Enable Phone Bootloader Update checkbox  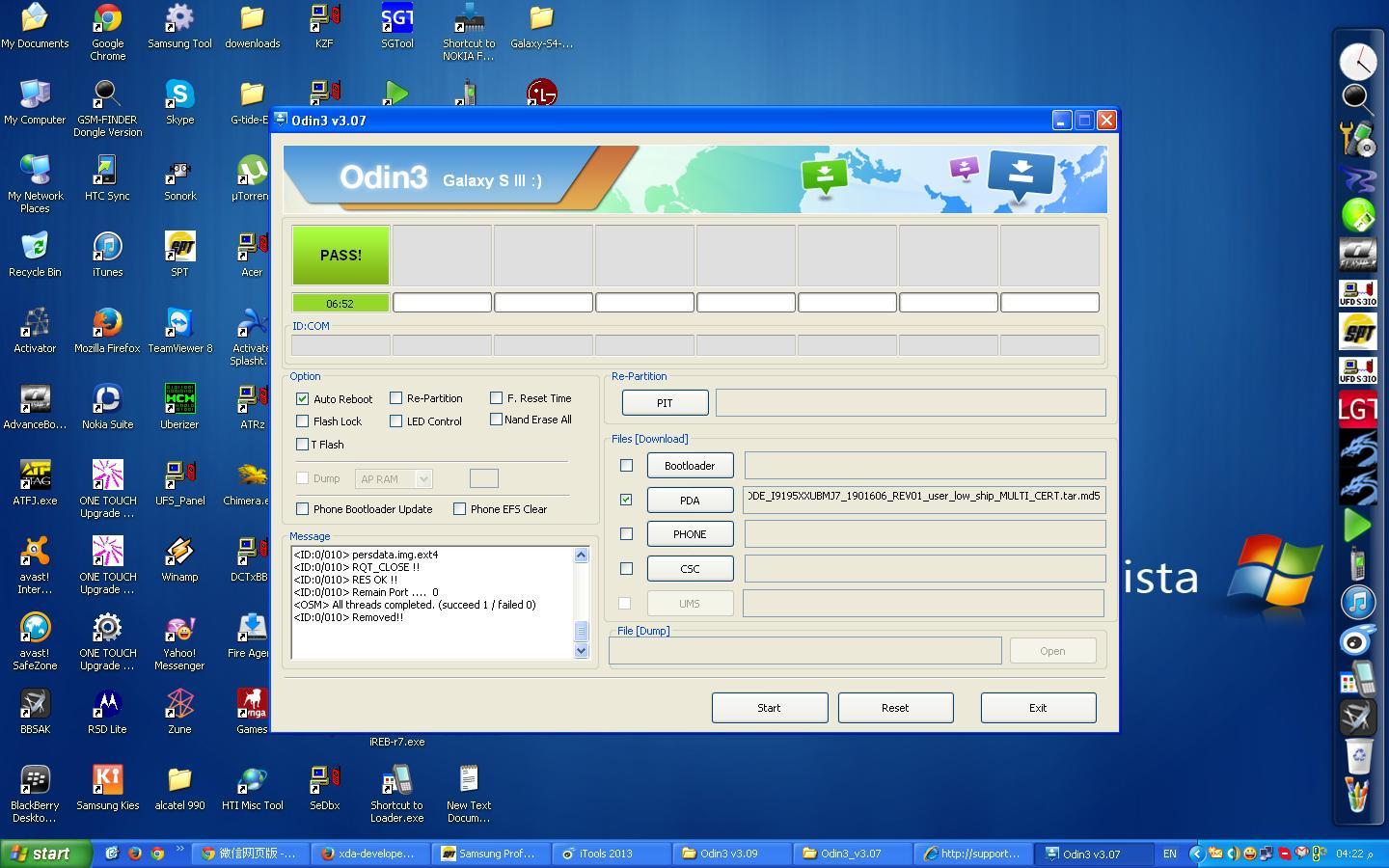[x=303, y=508]
